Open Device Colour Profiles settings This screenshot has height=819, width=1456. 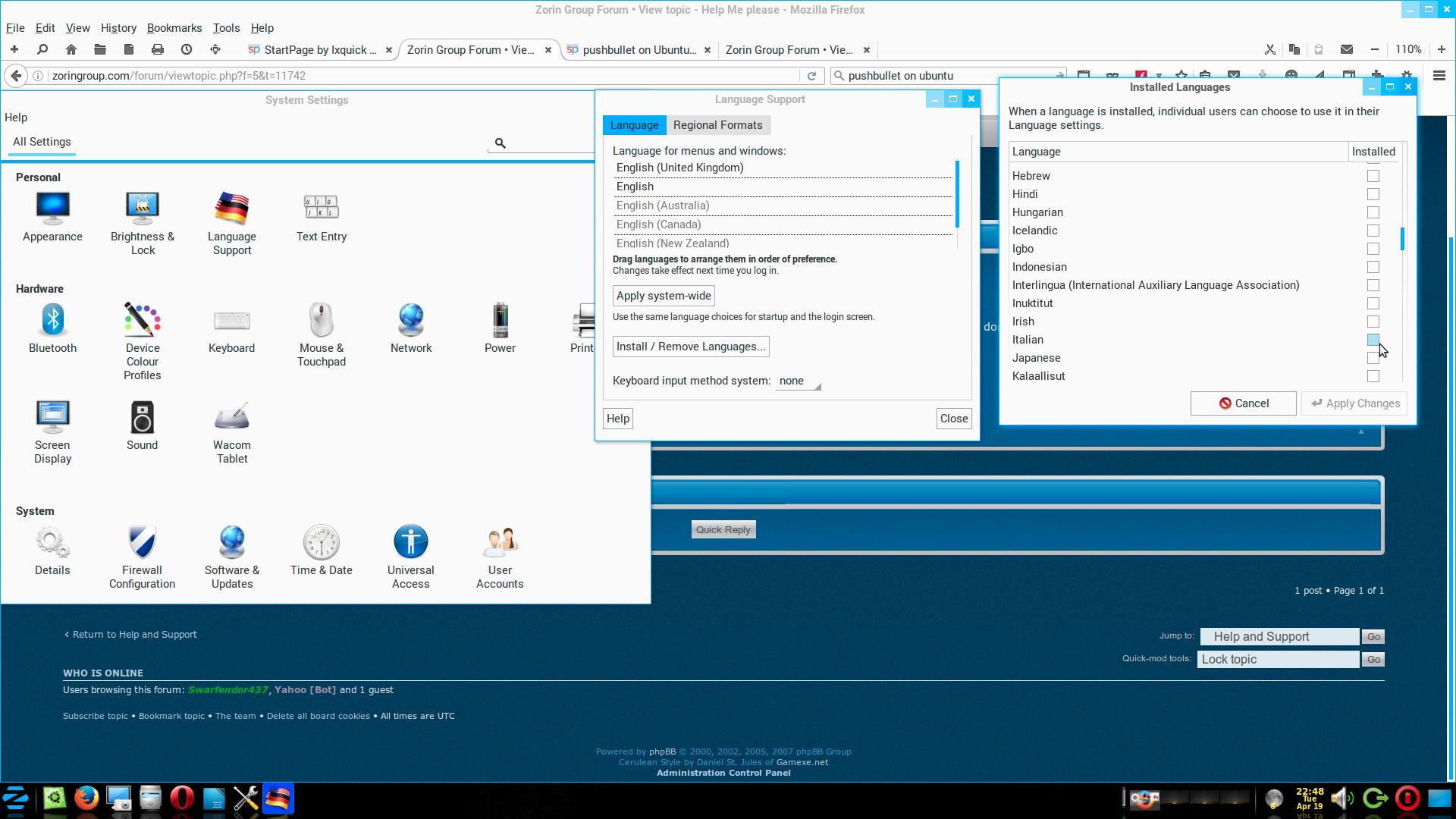click(x=142, y=320)
